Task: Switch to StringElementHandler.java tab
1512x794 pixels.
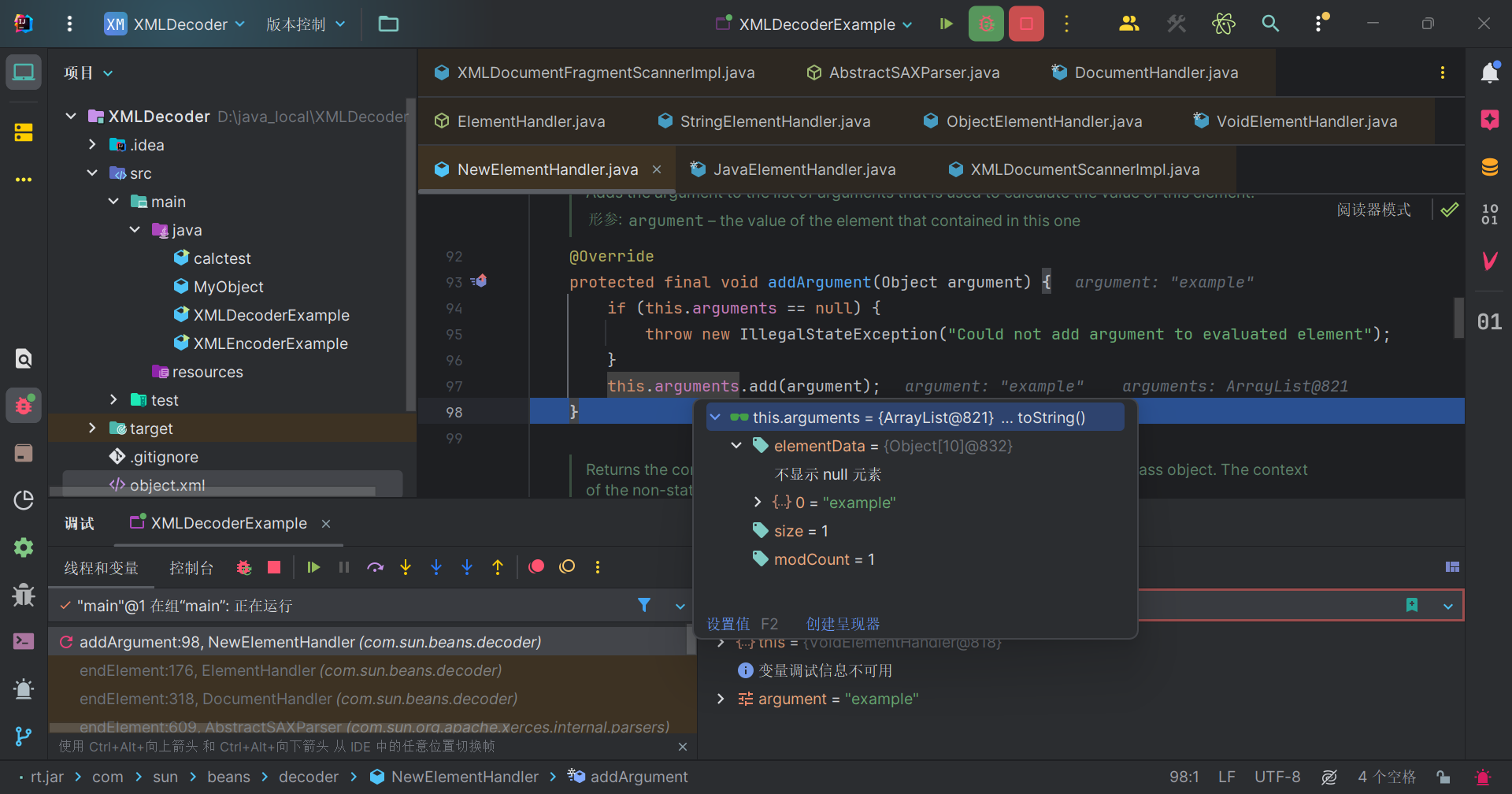Action: coord(765,121)
